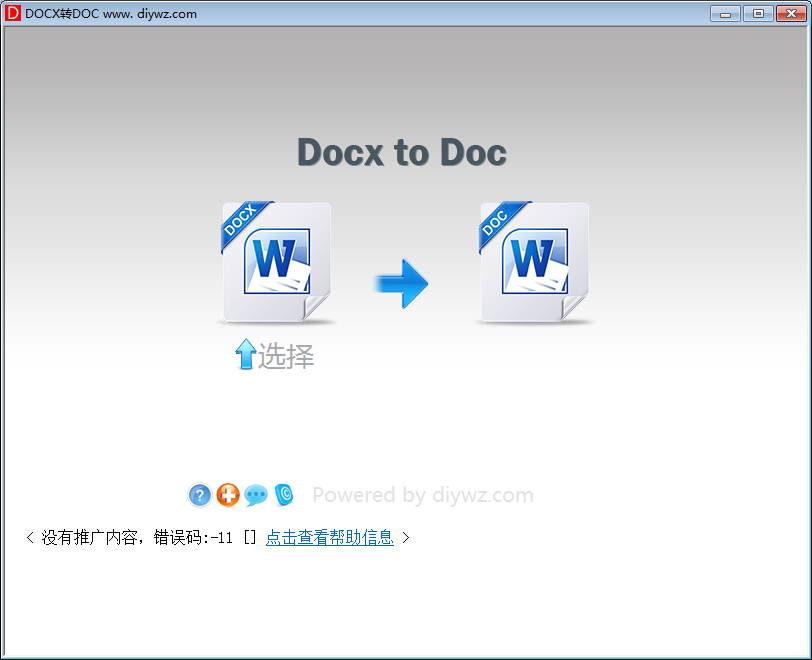This screenshot has width=812, height=660.
Task: Open the 点击查看帮助信息 help link
Action: click(329, 537)
